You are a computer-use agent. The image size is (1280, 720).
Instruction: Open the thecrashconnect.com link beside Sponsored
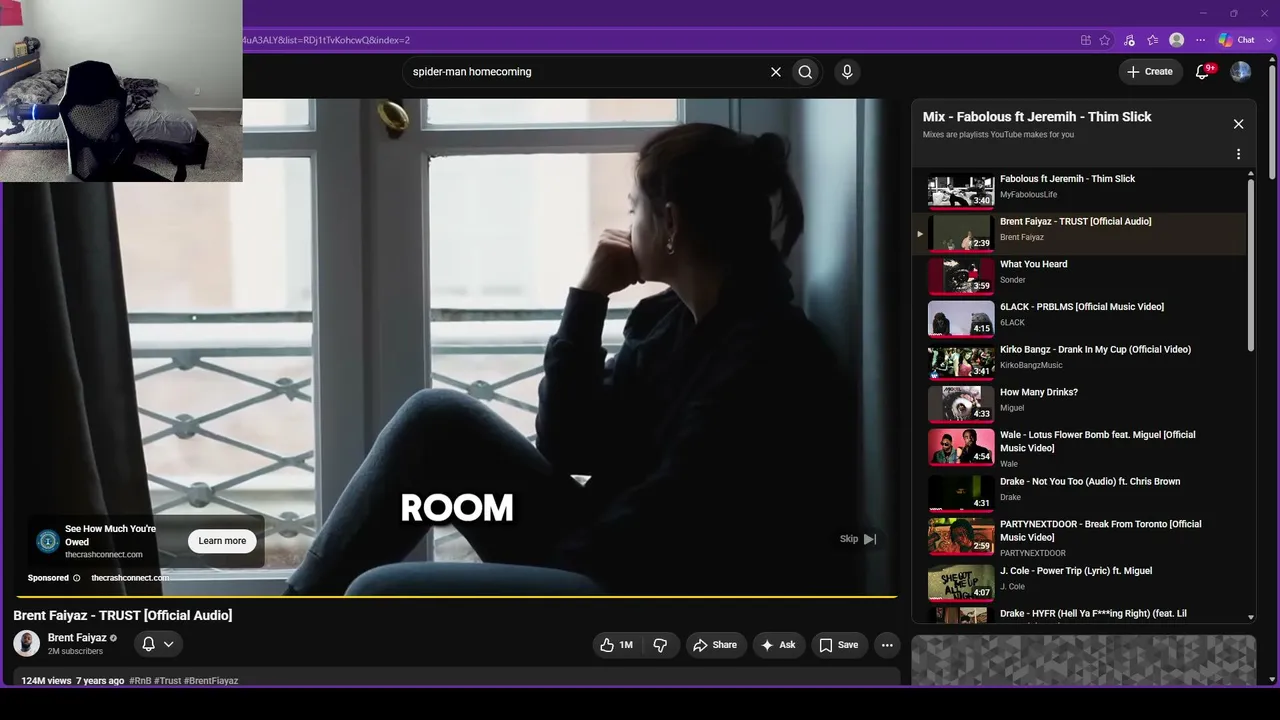tap(130, 578)
